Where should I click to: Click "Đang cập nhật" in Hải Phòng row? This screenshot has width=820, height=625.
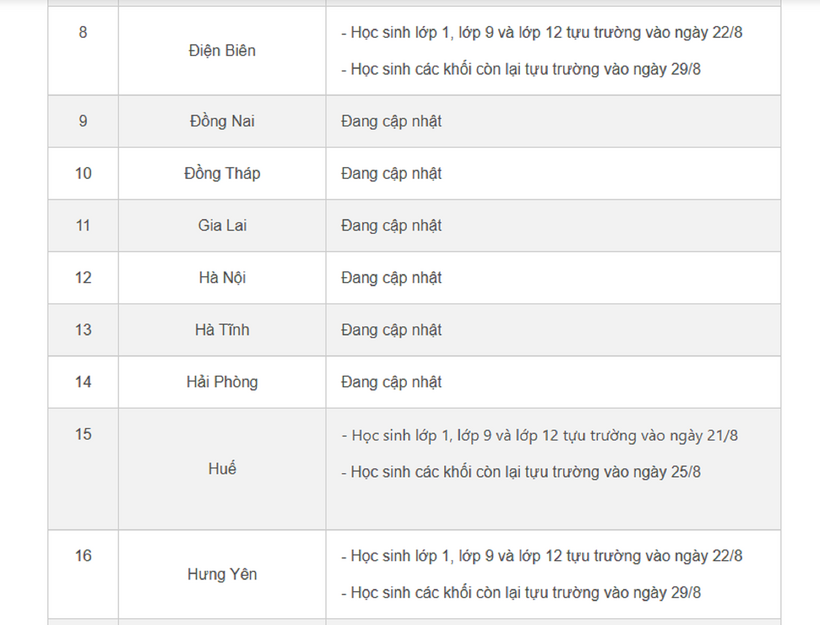pos(391,381)
